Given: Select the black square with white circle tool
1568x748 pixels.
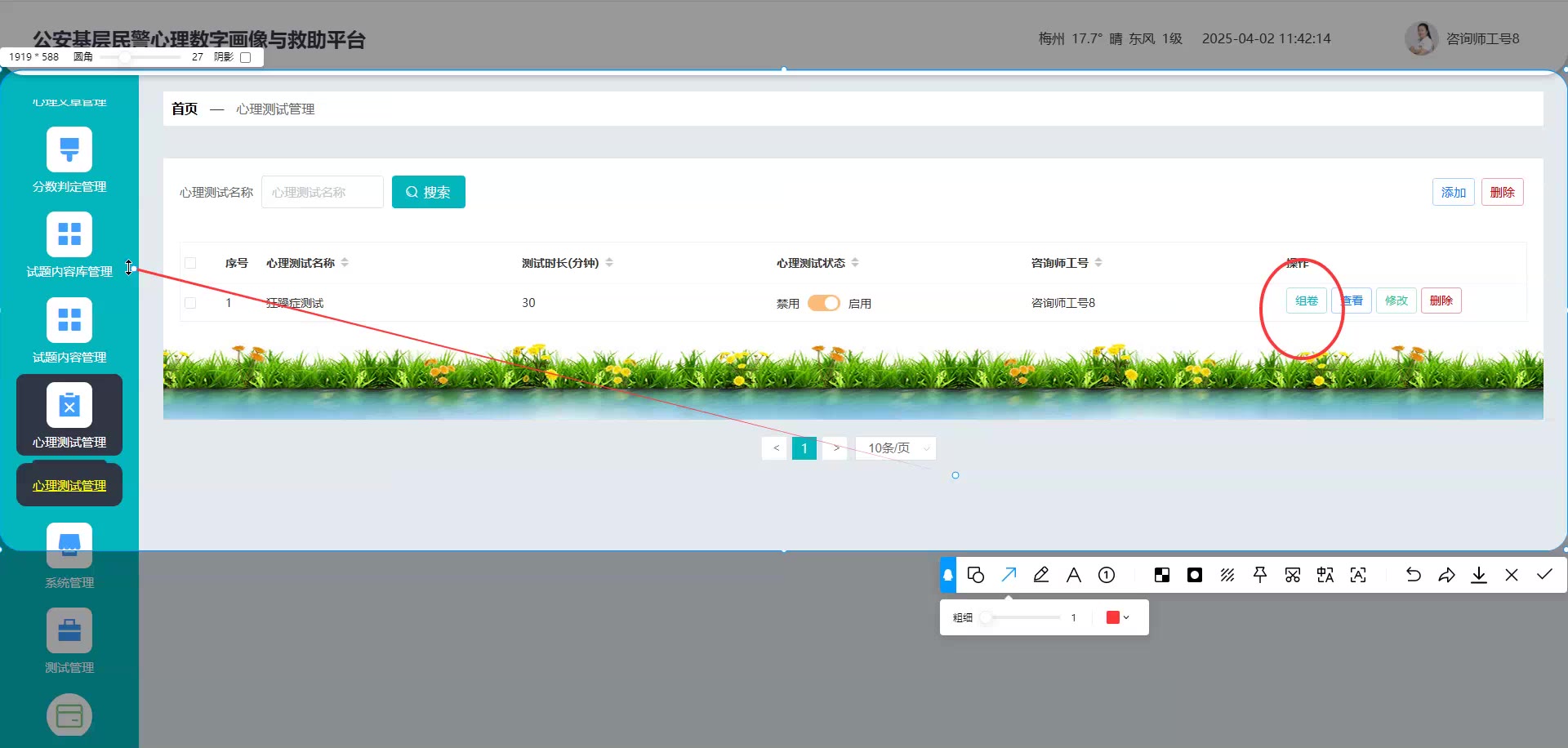Looking at the screenshot, I should pos(1195,575).
